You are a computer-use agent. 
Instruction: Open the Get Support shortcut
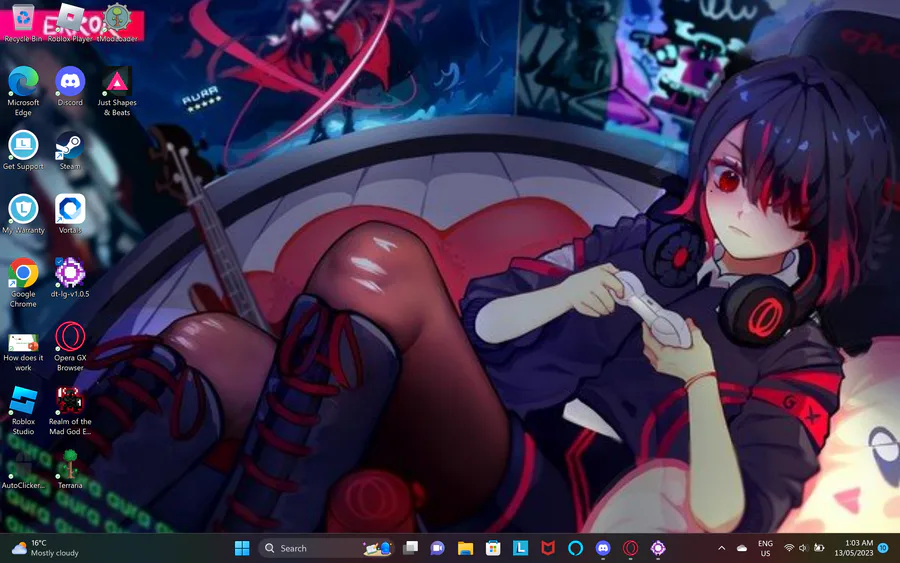(x=23, y=150)
